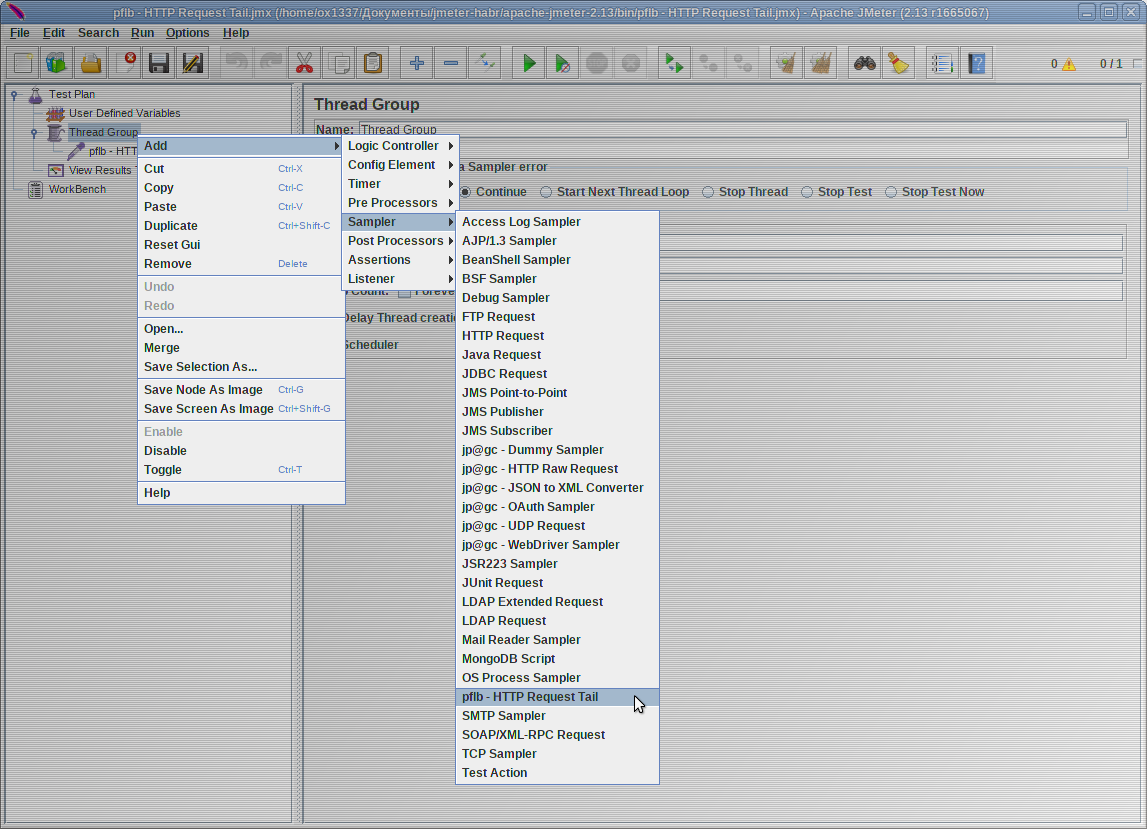Open the Options menu in menu bar
Screen dimensions: 1147x829
pos(187,33)
